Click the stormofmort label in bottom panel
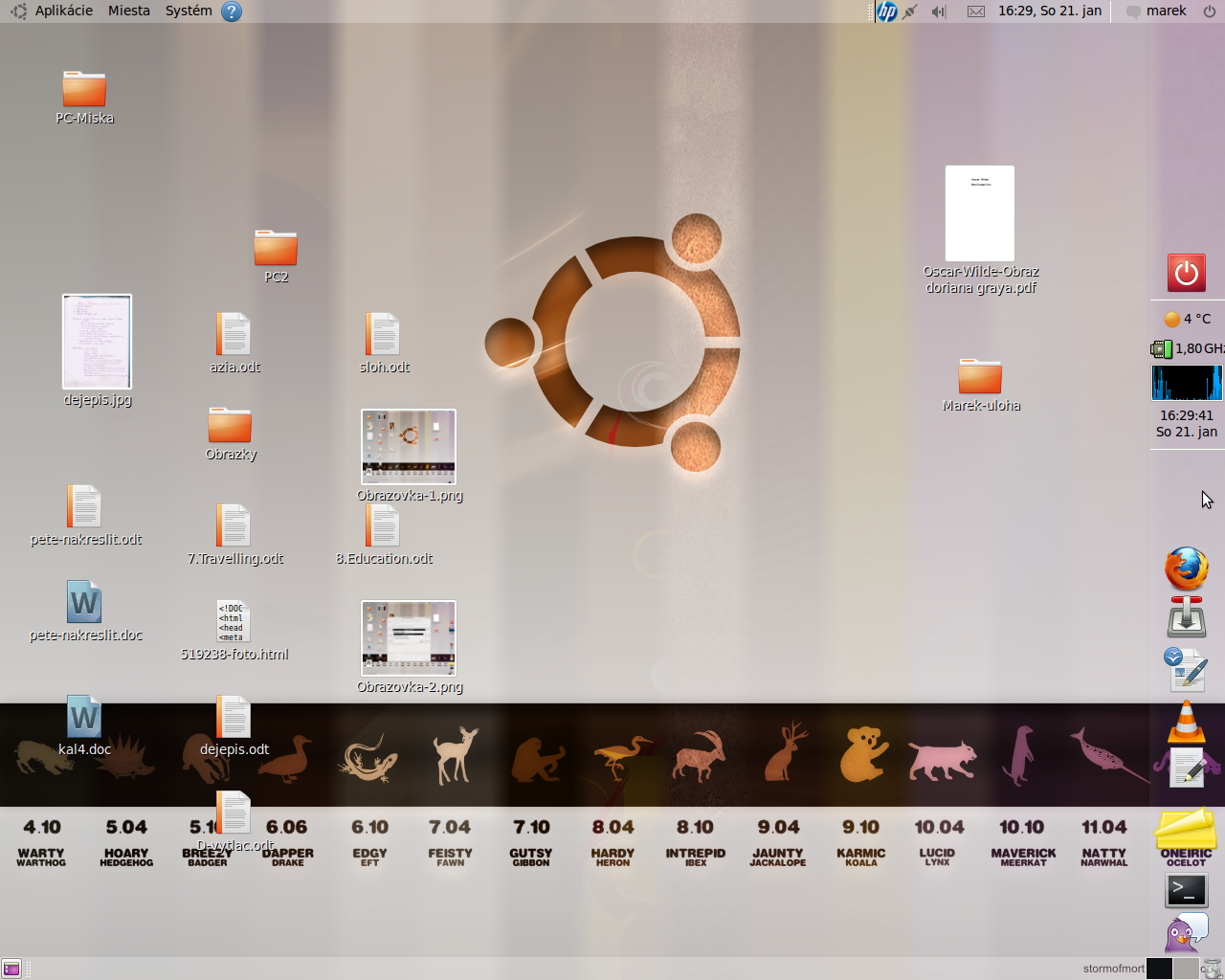Image resolution: width=1225 pixels, height=980 pixels. pos(1113,969)
